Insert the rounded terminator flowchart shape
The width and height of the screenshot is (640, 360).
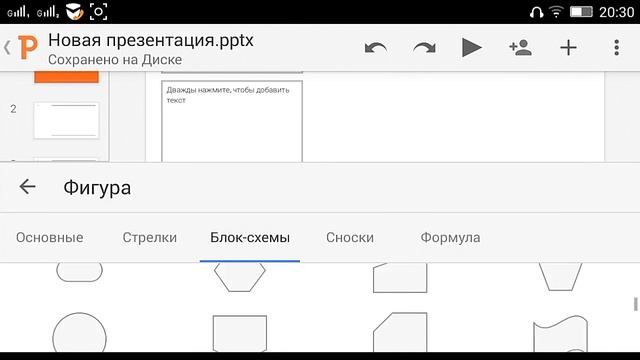pyautogui.click(x=80, y=272)
